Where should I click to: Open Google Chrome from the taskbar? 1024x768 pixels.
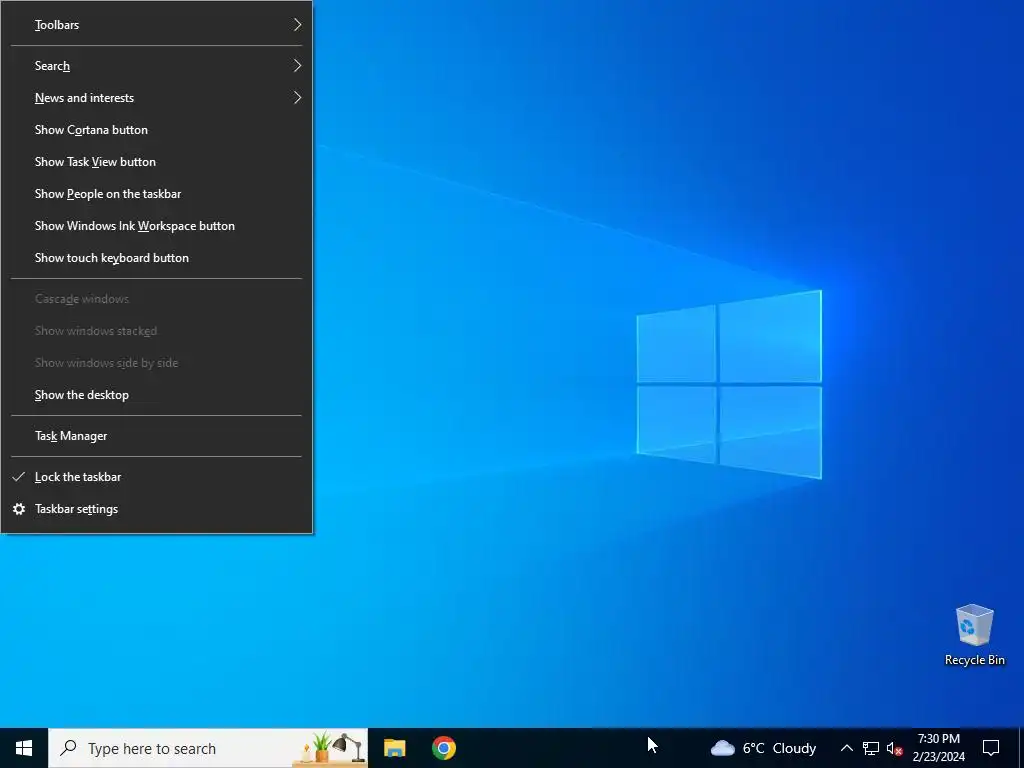[443, 748]
